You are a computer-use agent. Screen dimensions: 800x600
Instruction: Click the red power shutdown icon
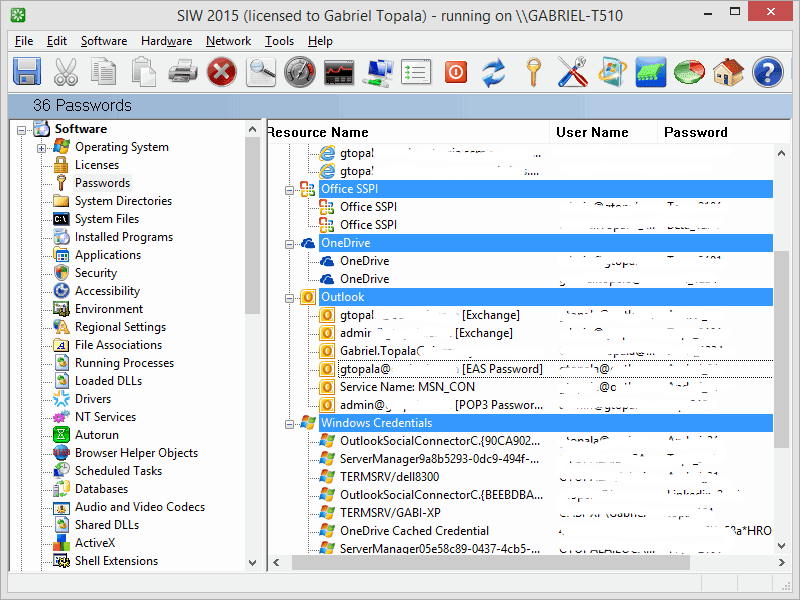pyautogui.click(x=456, y=71)
